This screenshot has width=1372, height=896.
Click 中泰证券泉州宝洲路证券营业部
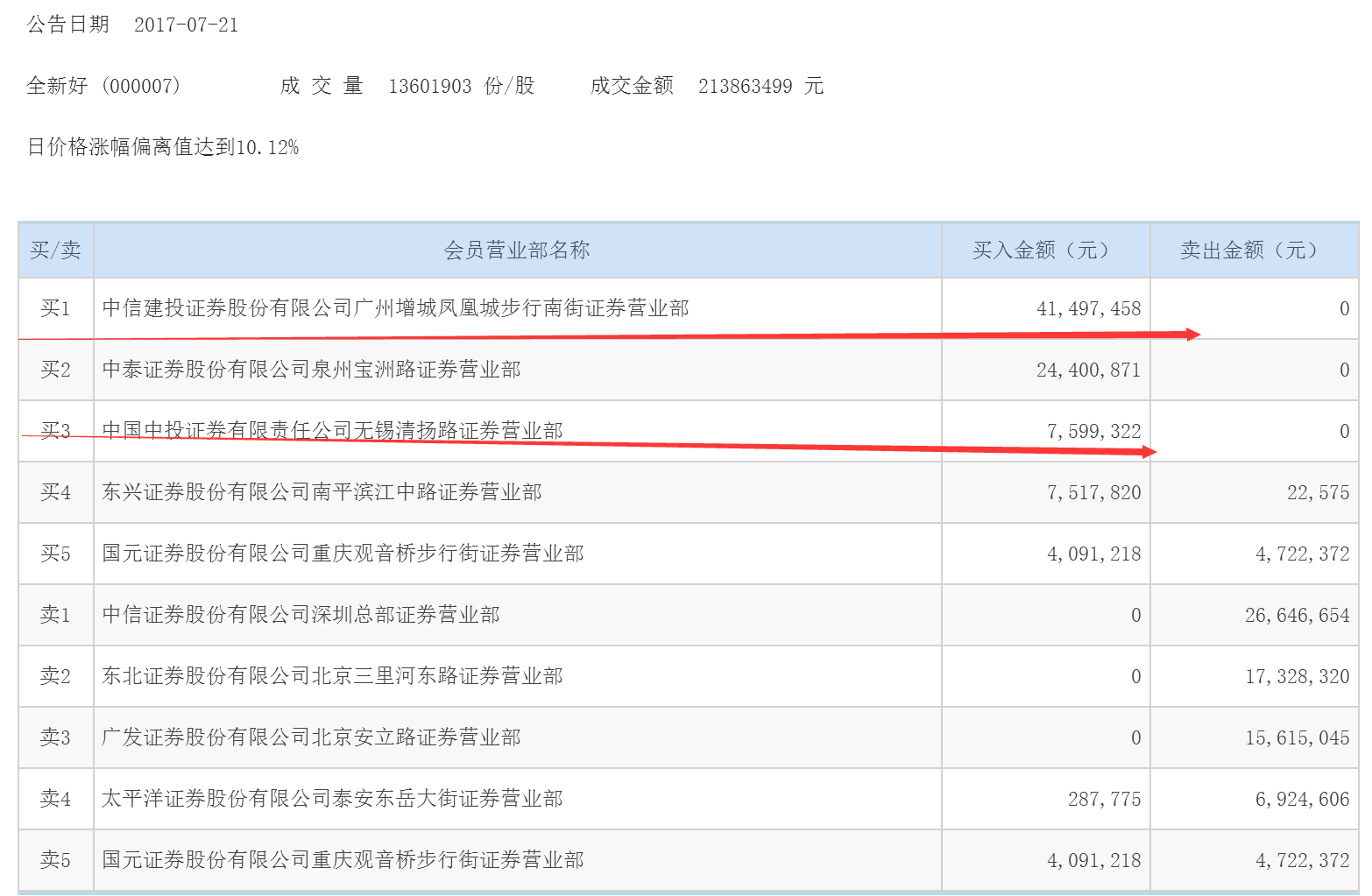coord(312,370)
